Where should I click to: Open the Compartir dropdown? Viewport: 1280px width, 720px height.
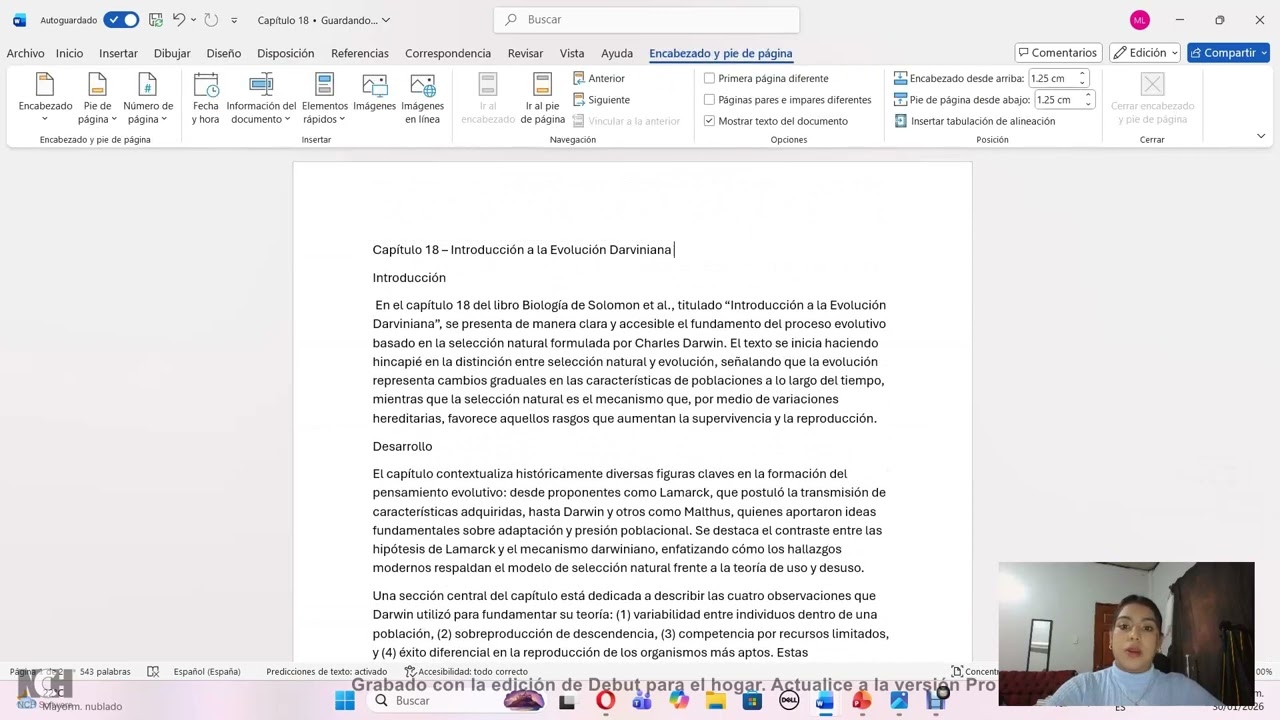[1262, 53]
